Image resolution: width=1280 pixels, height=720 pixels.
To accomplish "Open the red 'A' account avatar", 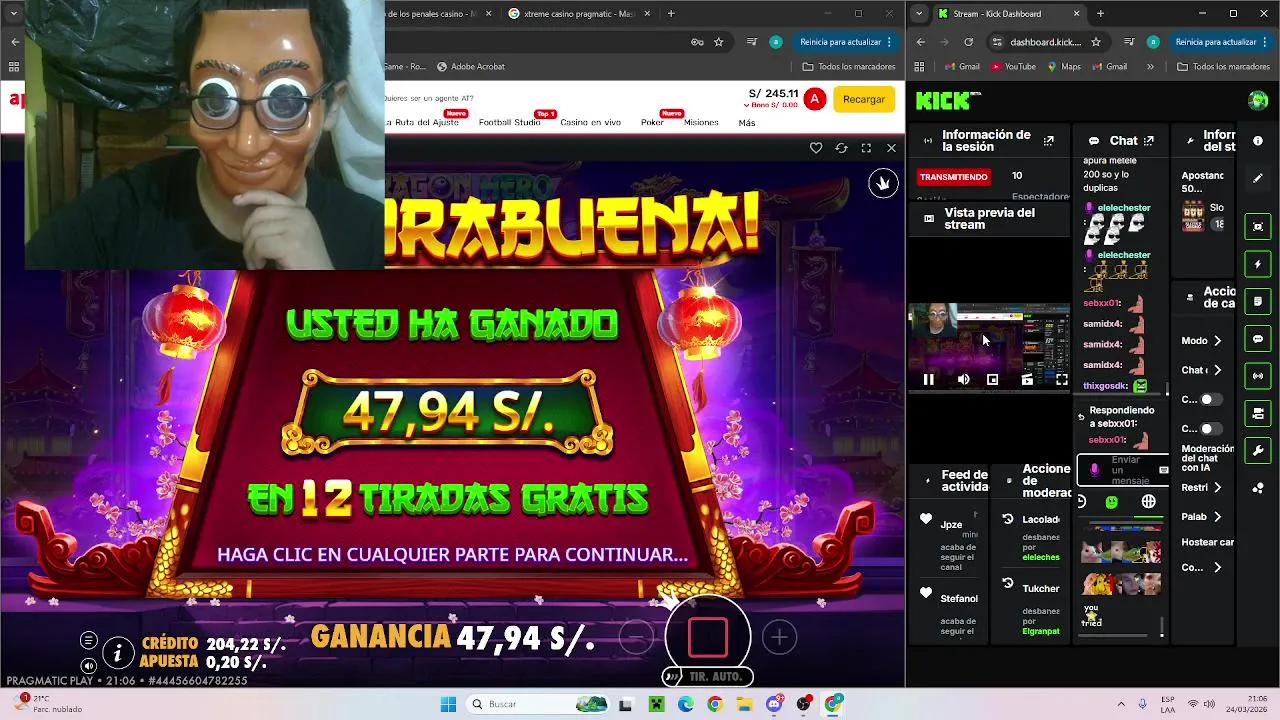I will [x=815, y=99].
